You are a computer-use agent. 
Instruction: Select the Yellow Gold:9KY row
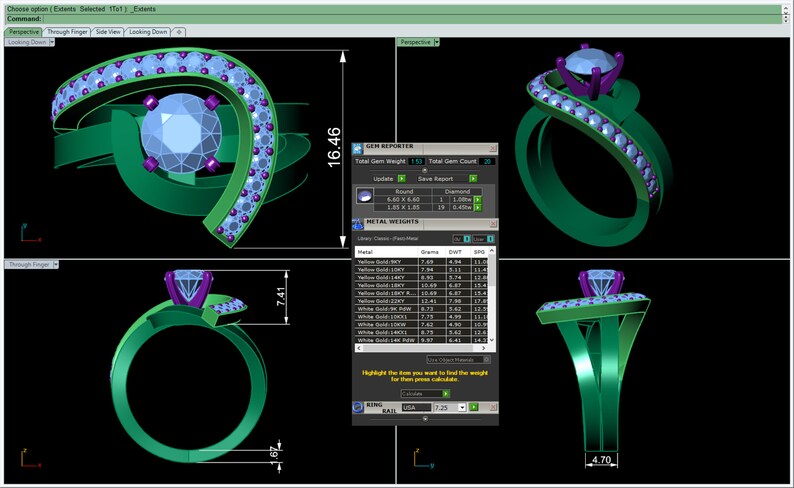[422, 262]
